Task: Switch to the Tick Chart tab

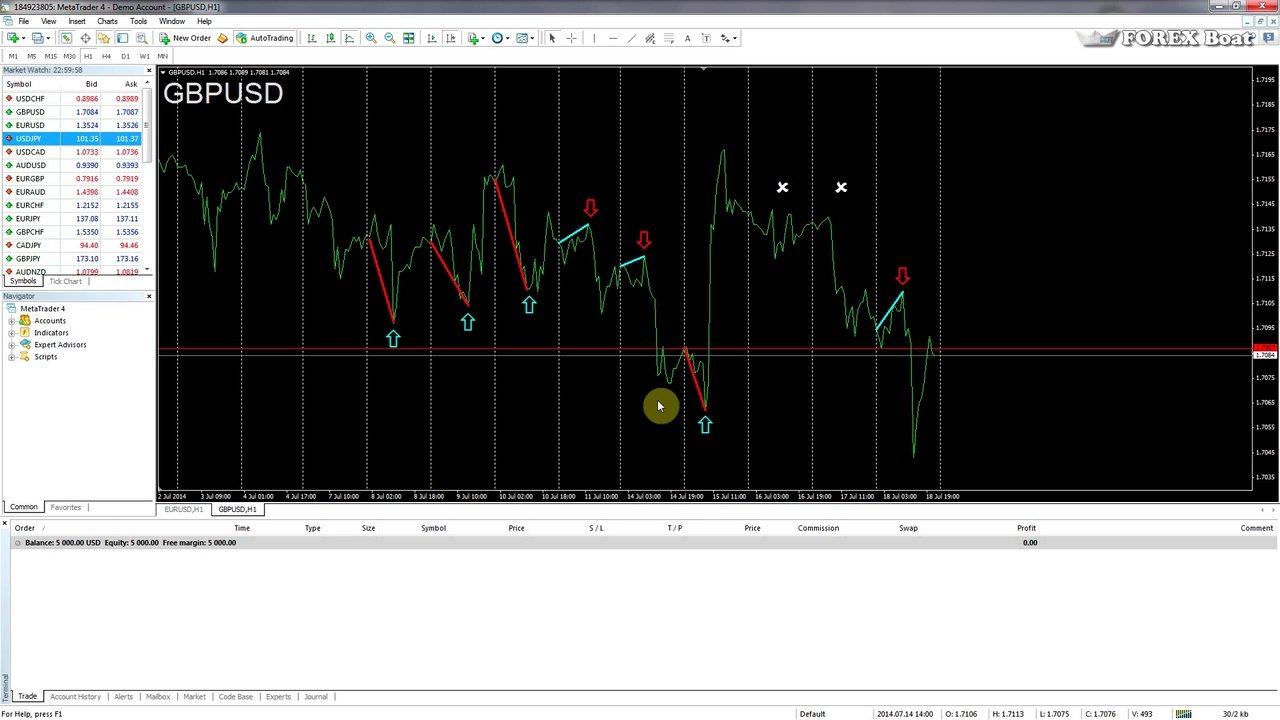Action: pyautogui.click(x=65, y=281)
